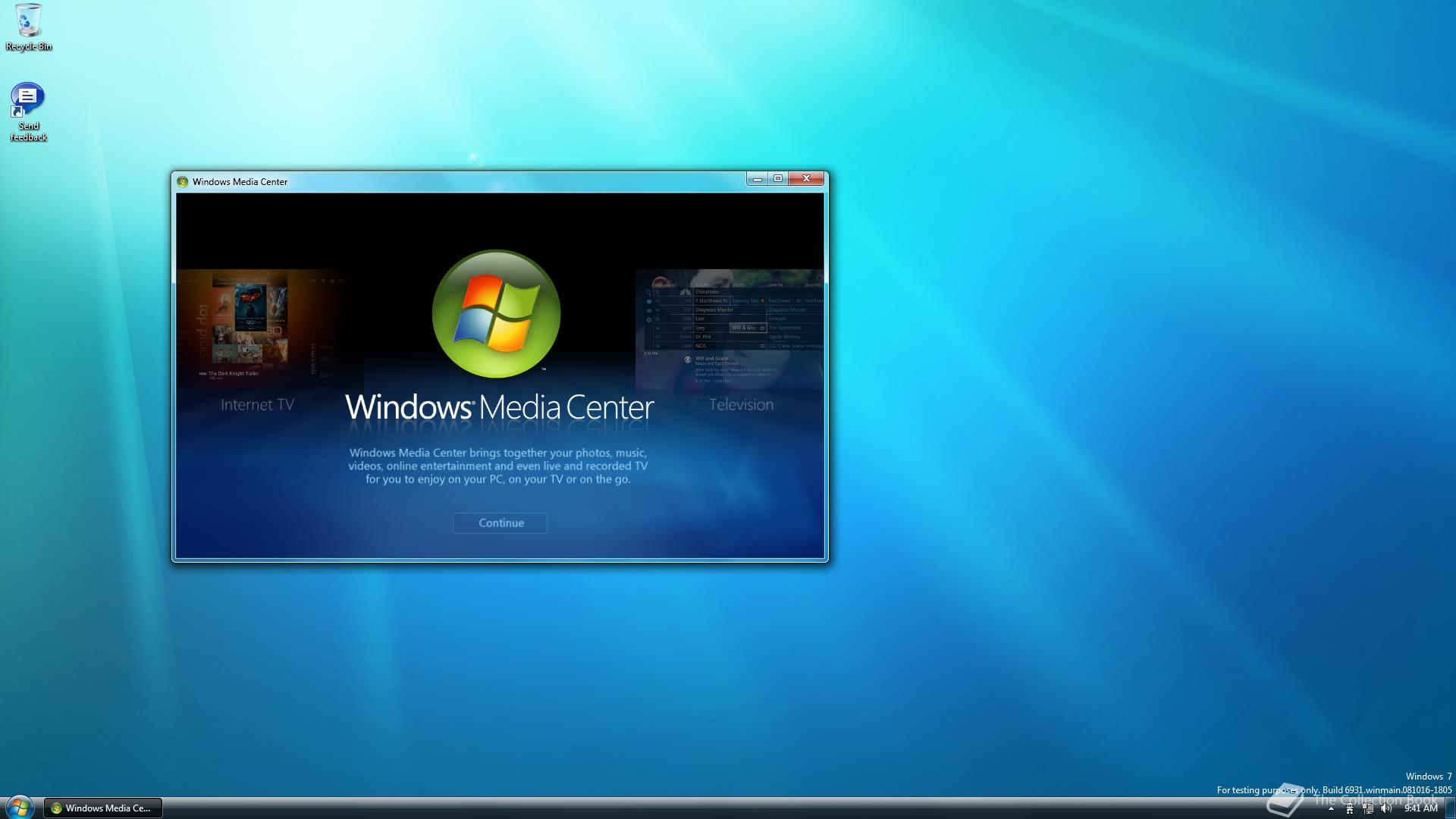Click the large Windows Media Center logo
This screenshot has width=1456, height=819.
point(496,314)
